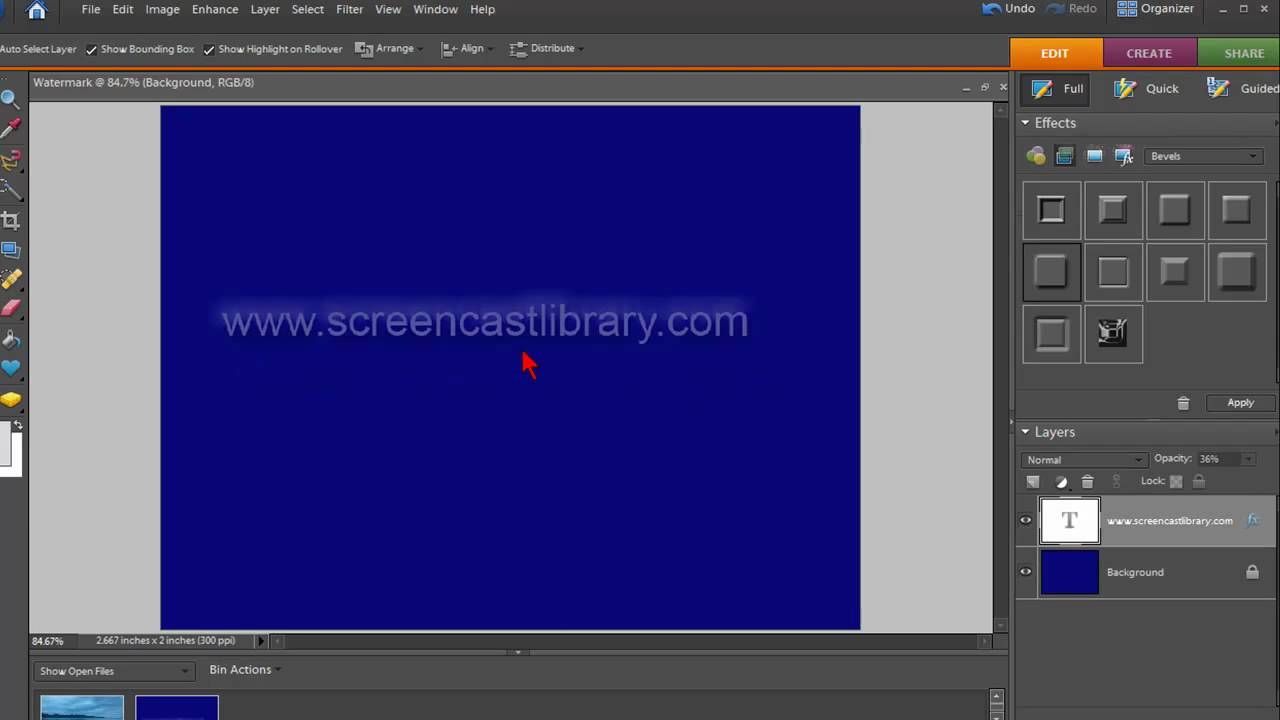Screen dimensions: 1280x720
Task: Open the Distribute dropdown
Action: point(546,48)
